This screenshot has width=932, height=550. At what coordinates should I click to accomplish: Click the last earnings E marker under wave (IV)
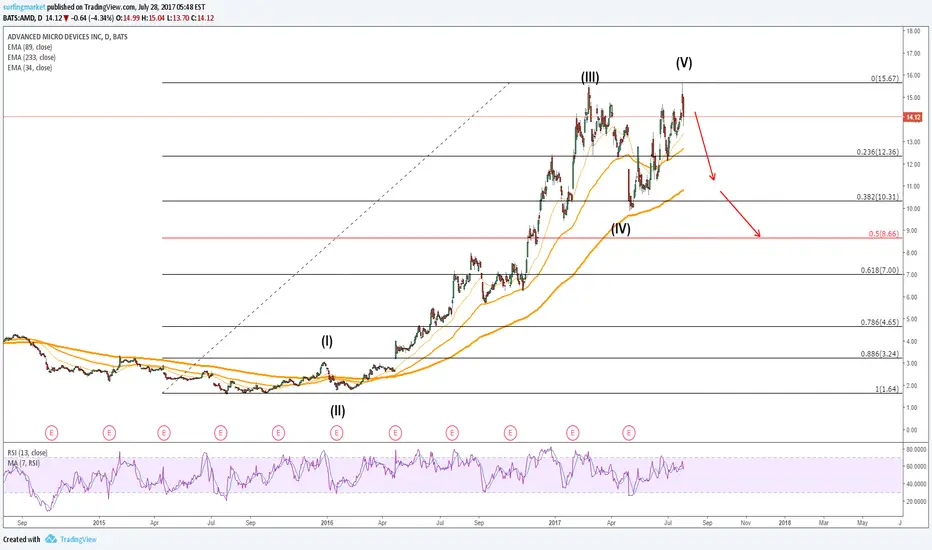[629, 433]
